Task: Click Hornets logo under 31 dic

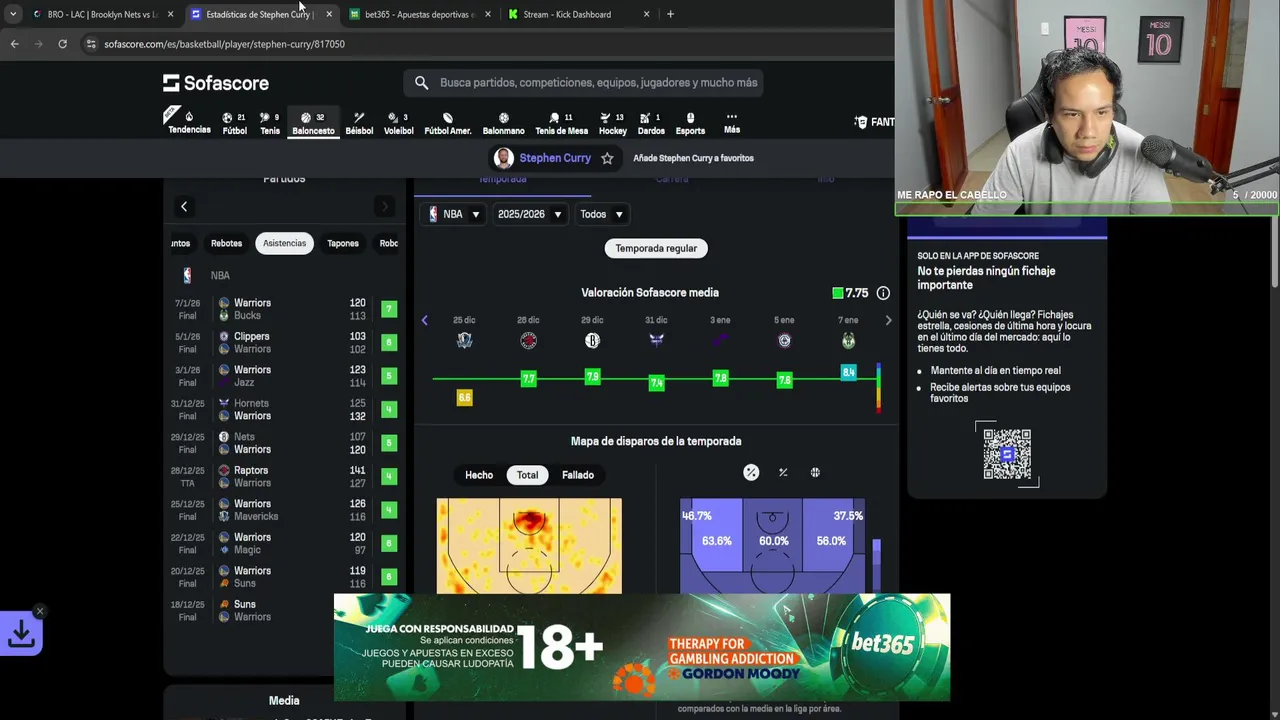Action: tap(656, 341)
